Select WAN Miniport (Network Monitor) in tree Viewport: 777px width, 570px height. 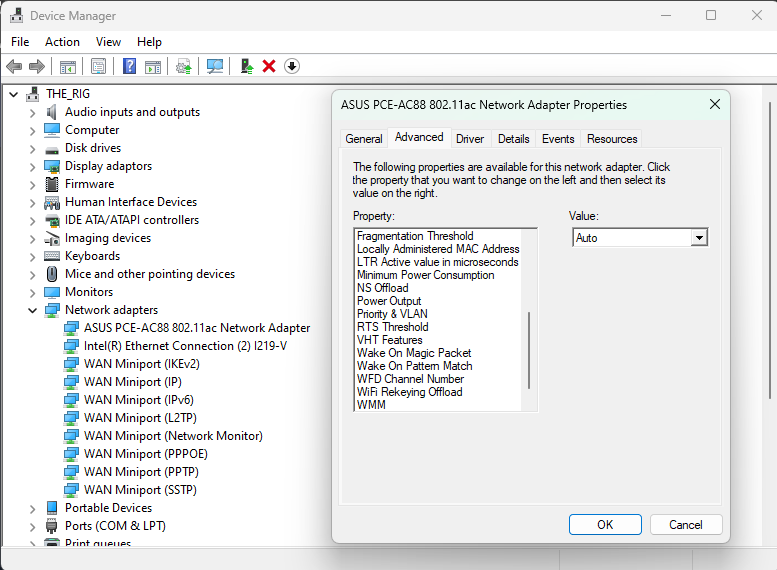point(173,436)
